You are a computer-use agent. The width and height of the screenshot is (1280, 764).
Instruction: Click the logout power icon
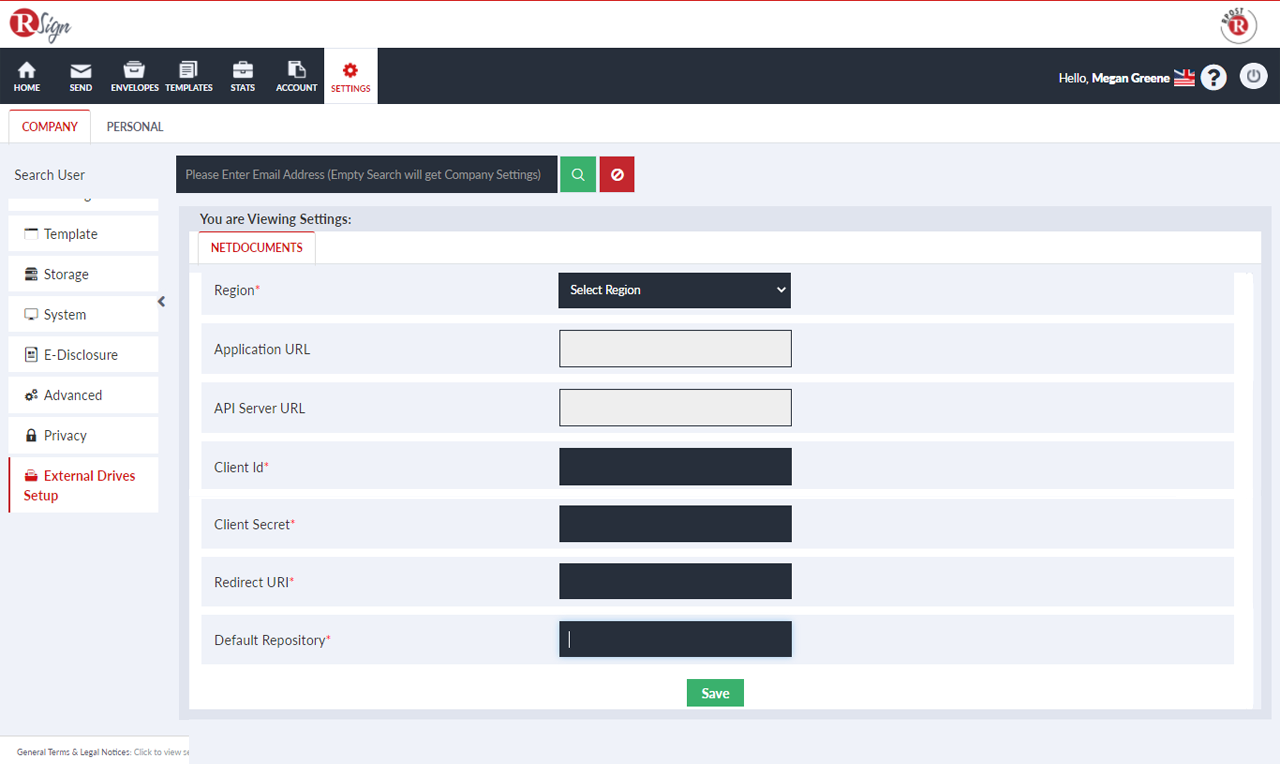pos(1253,76)
